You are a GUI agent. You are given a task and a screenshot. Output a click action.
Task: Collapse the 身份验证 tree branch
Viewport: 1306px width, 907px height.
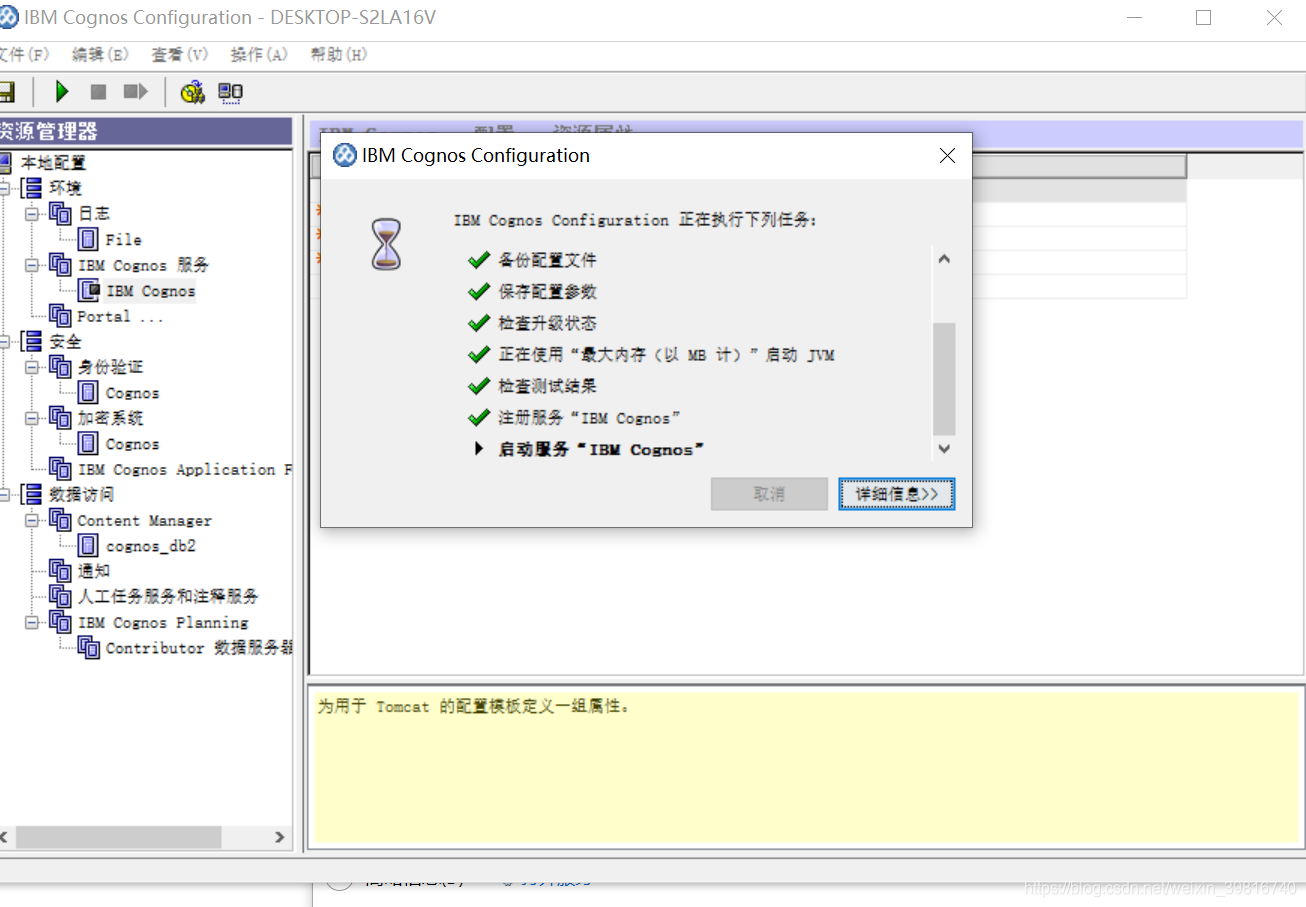click(x=32, y=367)
